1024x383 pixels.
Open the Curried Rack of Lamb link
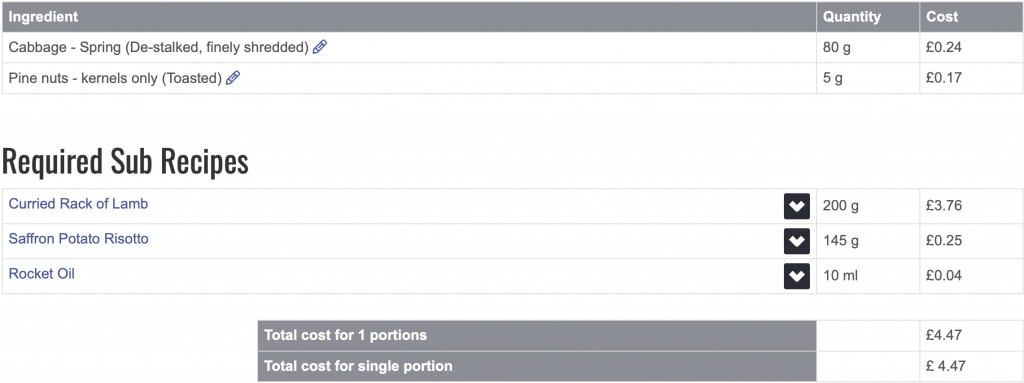(78, 204)
